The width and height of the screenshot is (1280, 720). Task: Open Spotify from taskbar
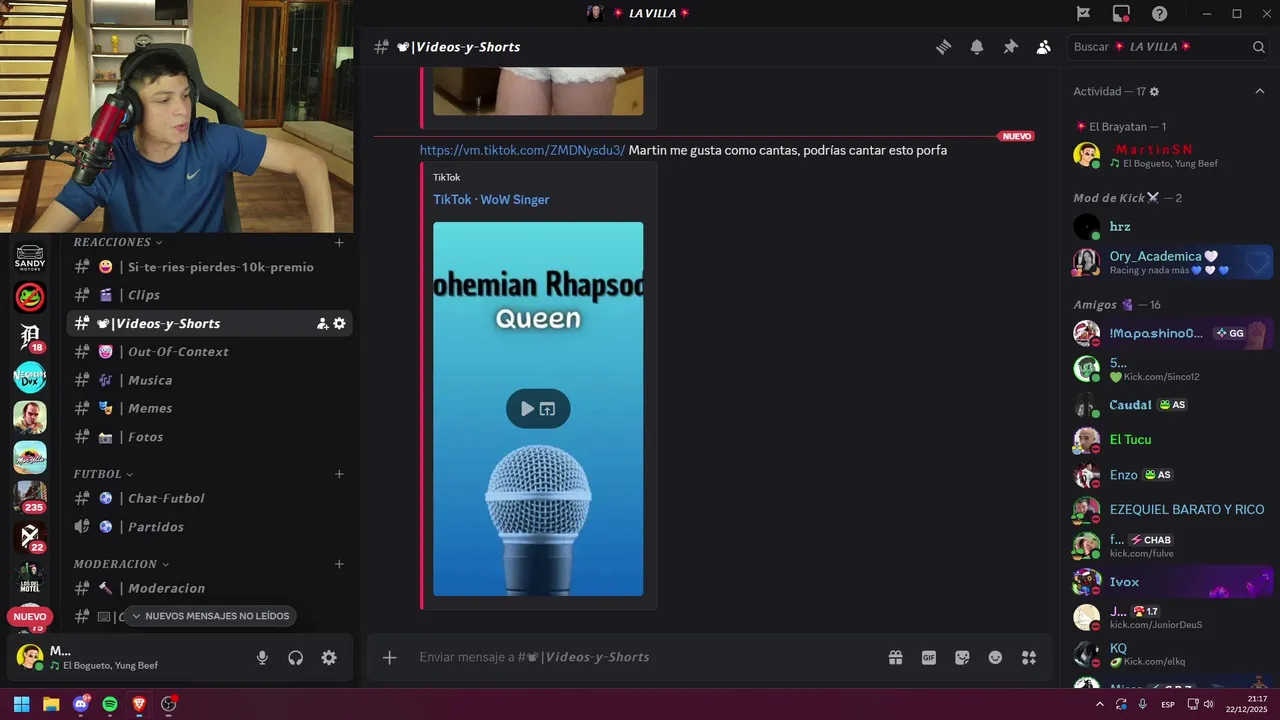coord(110,704)
